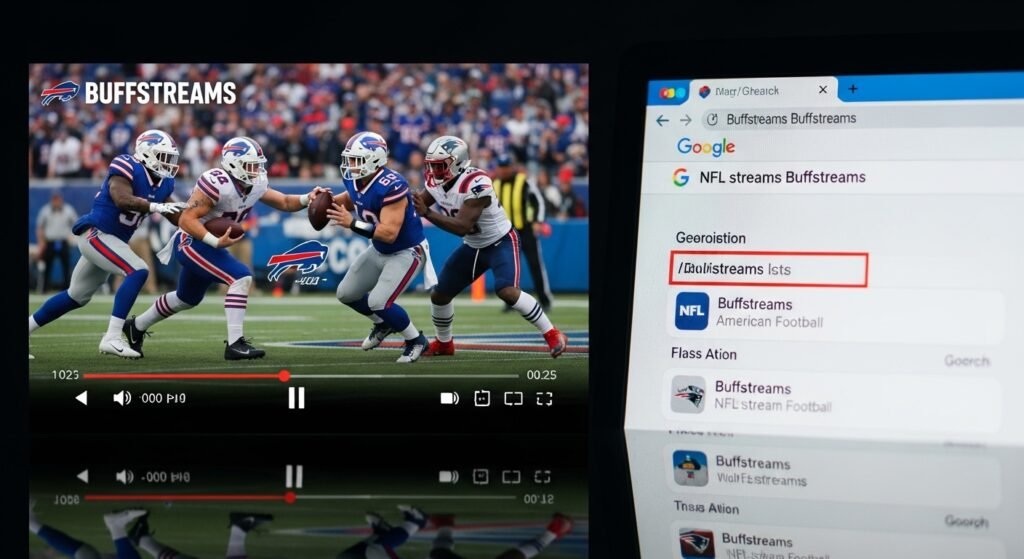Screen dimensions: 1024x559
Task: Click the Google G icon in search field
Action: pyautogui.click(x=680, y=177)
